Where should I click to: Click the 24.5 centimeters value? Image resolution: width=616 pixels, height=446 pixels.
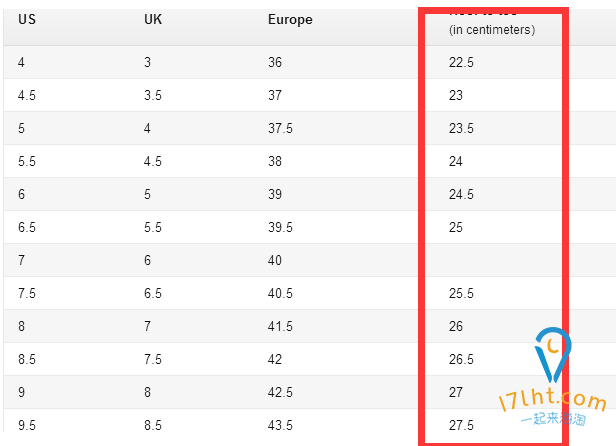461,194
